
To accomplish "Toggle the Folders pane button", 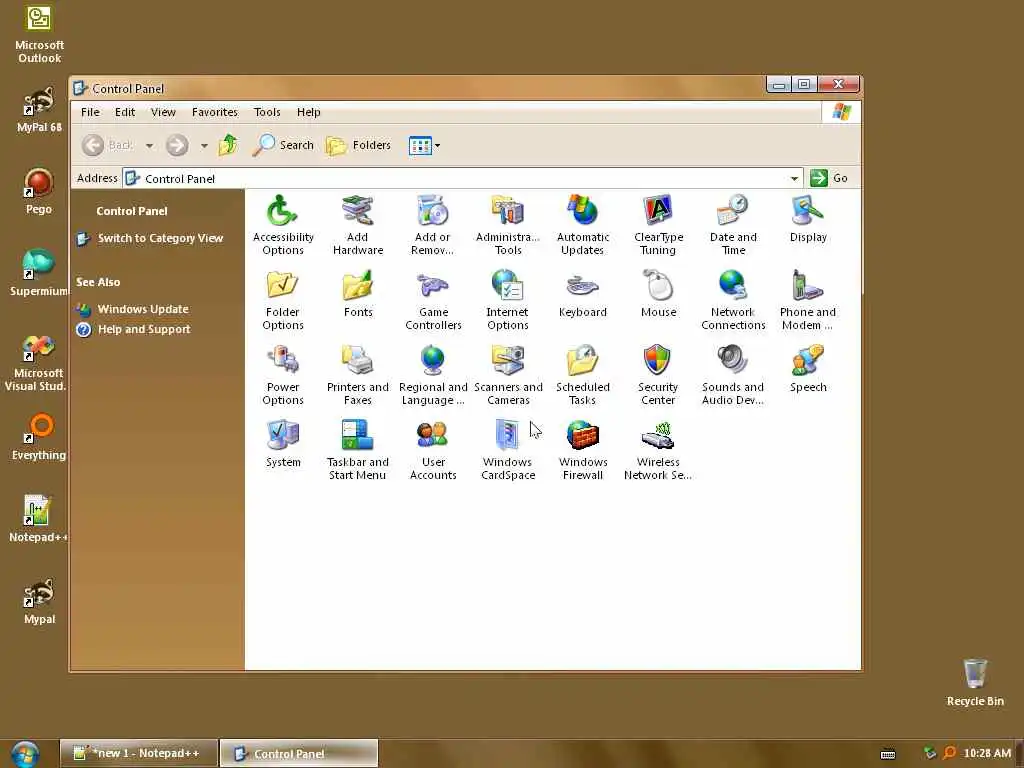I will click(359, 145).
